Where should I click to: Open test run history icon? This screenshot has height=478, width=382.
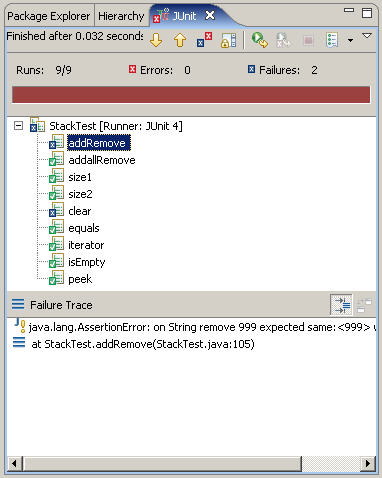[332, 40]
